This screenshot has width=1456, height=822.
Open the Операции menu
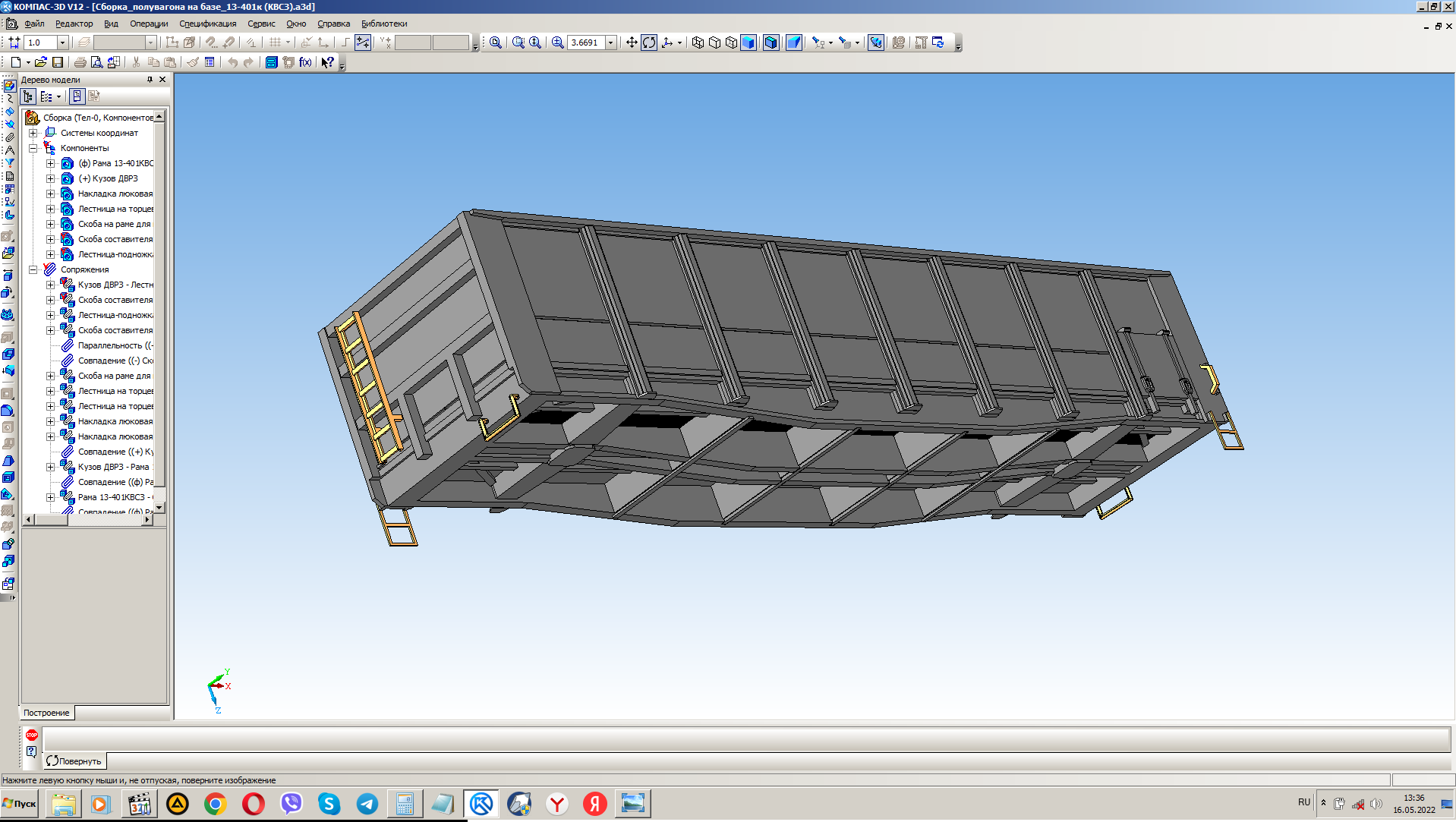(149, 24)
